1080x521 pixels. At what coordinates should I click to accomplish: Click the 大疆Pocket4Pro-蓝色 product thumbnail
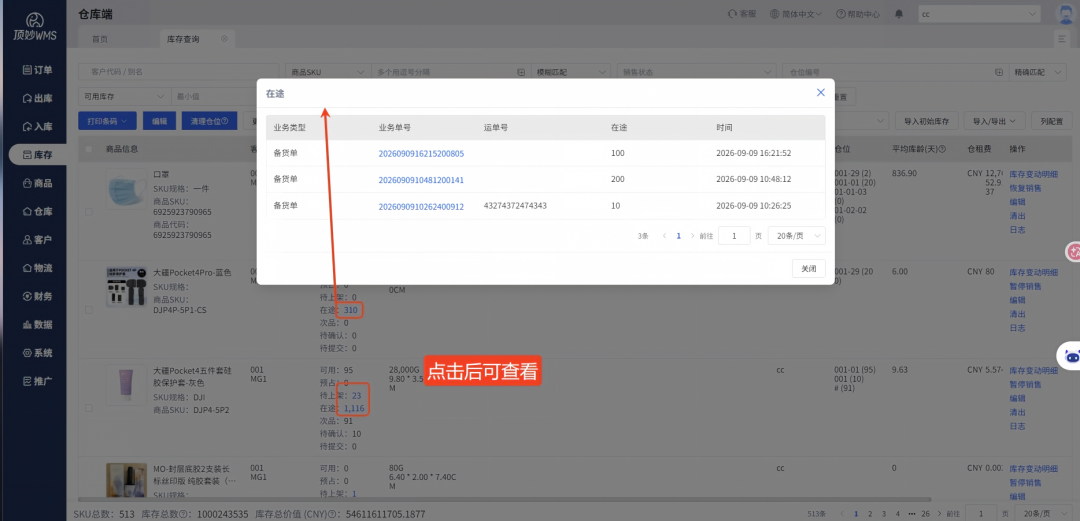(x=126, y=287)
